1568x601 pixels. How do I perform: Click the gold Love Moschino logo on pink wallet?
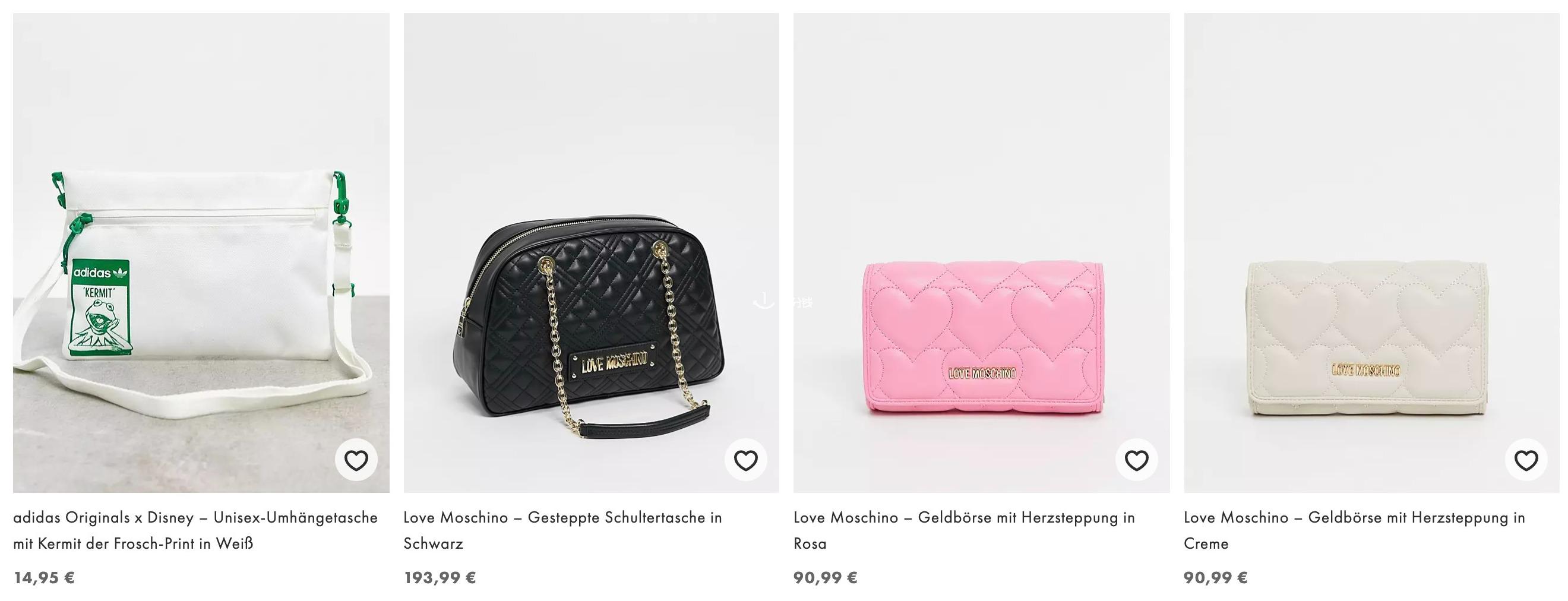pos(982,374)
